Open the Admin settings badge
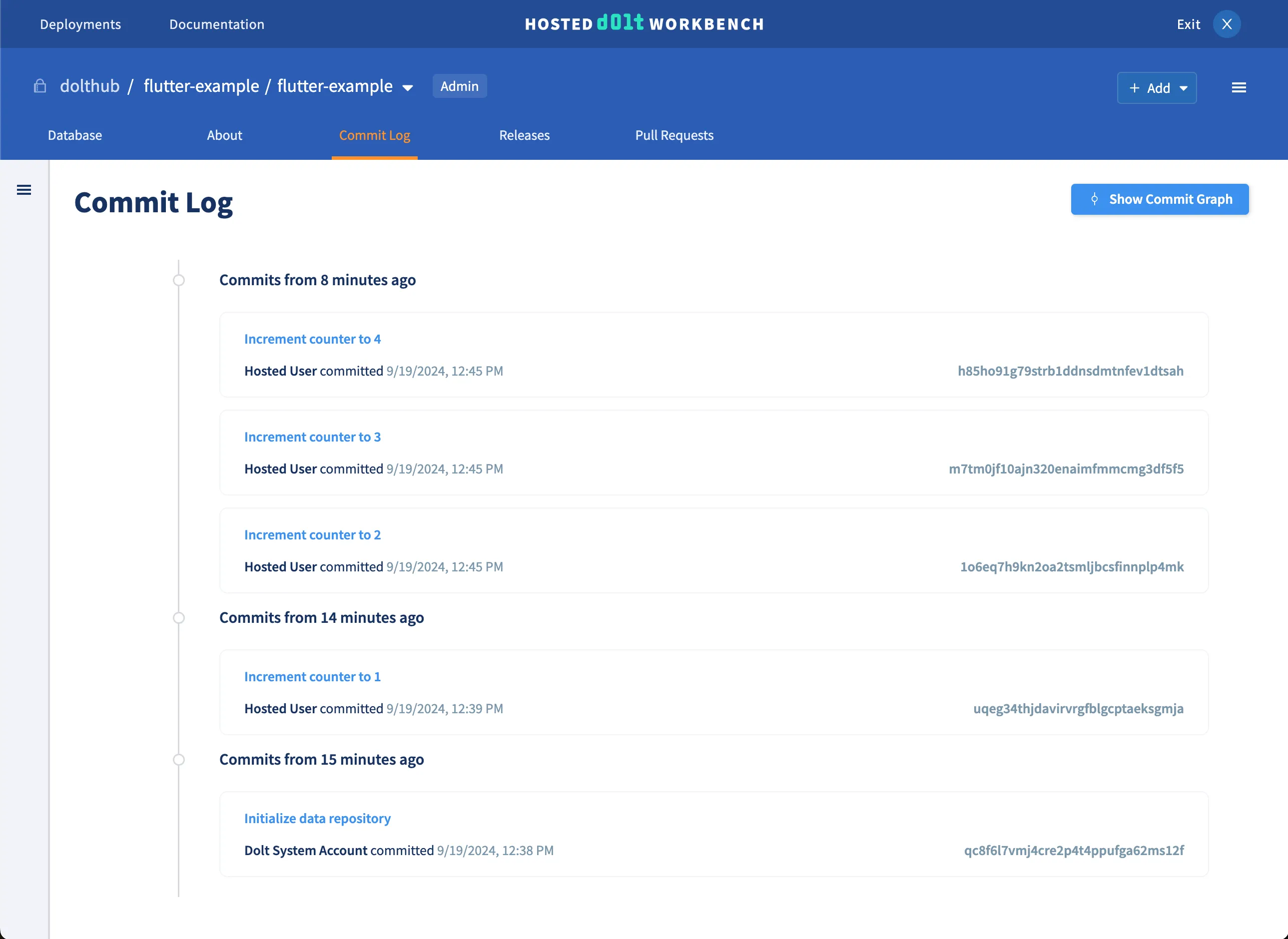The height and width of the screenshot is (939, 1288). pos(459,86)
